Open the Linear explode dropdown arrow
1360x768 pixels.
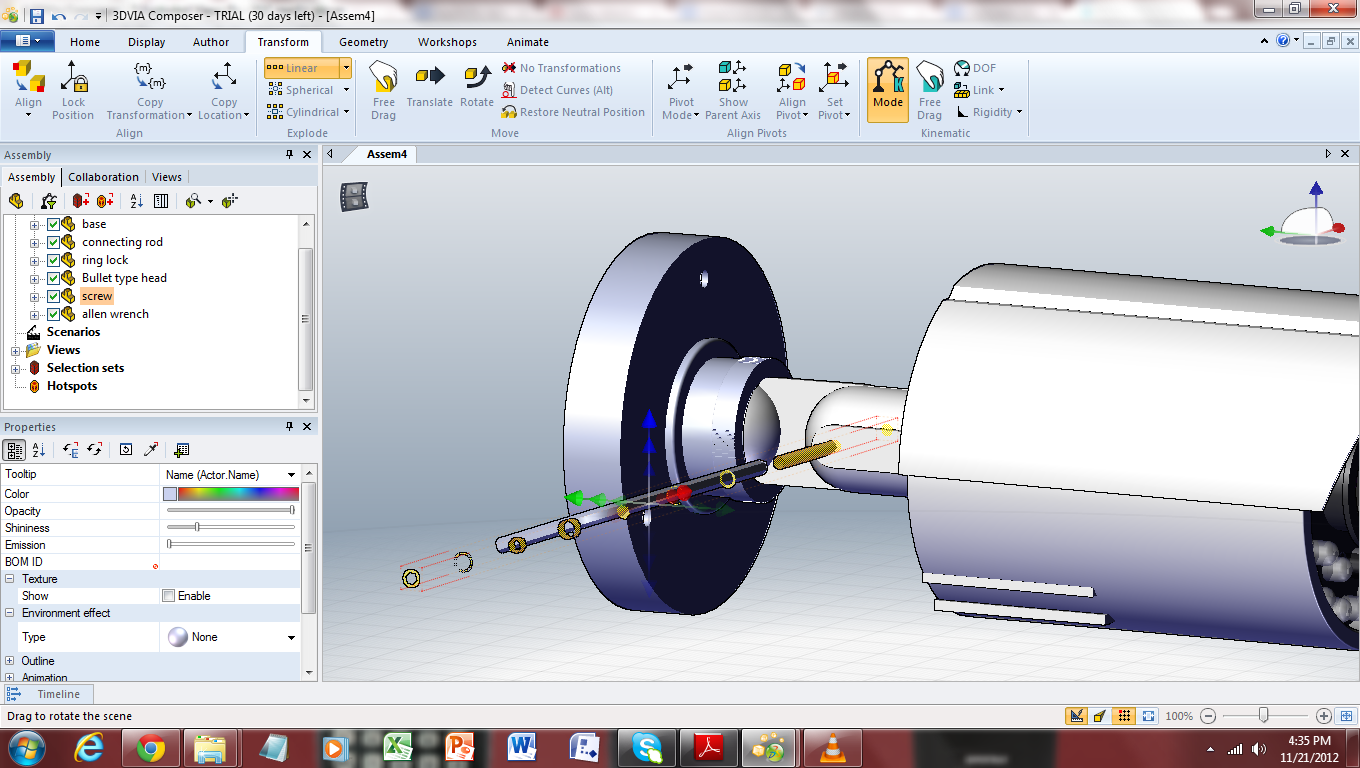point(346,68)
